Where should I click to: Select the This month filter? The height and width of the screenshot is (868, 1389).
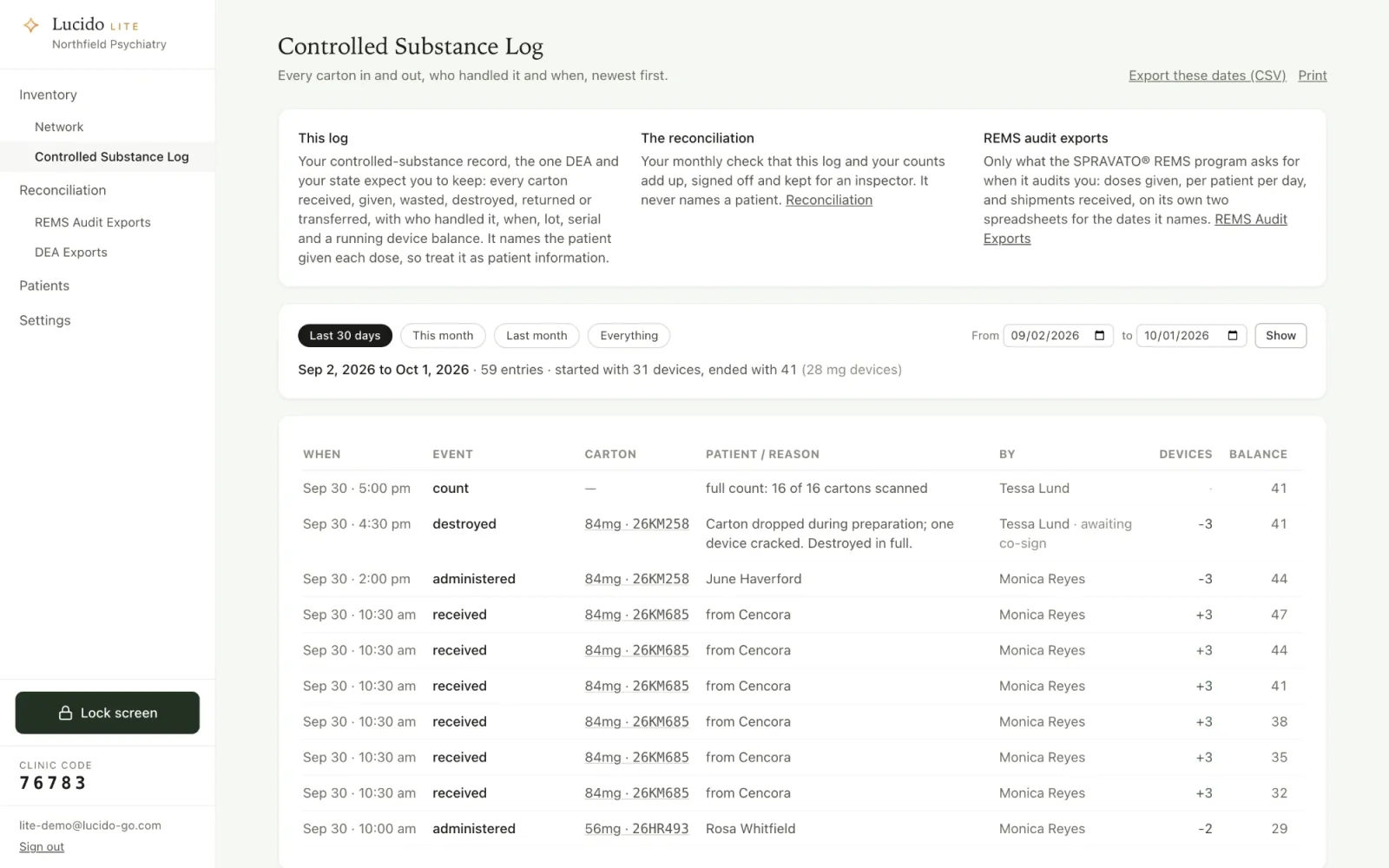click(x=443, y=336)
